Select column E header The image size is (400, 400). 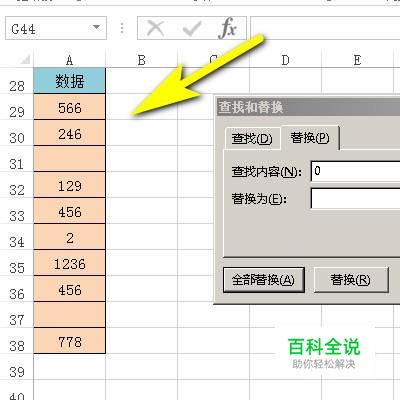click(x=357, y=60)
